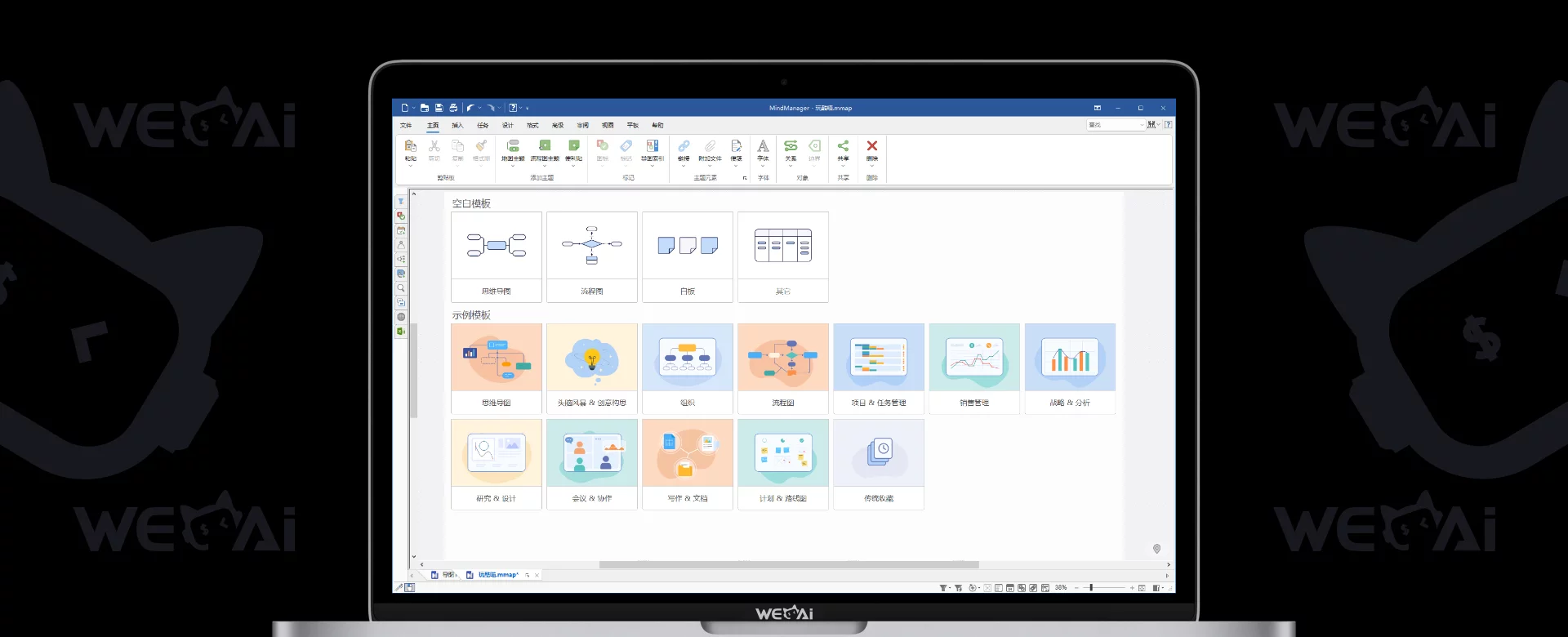Click the red X Delete (删除) icon
The width and height of the screenshot is (1568, 637).
[872, 146]
